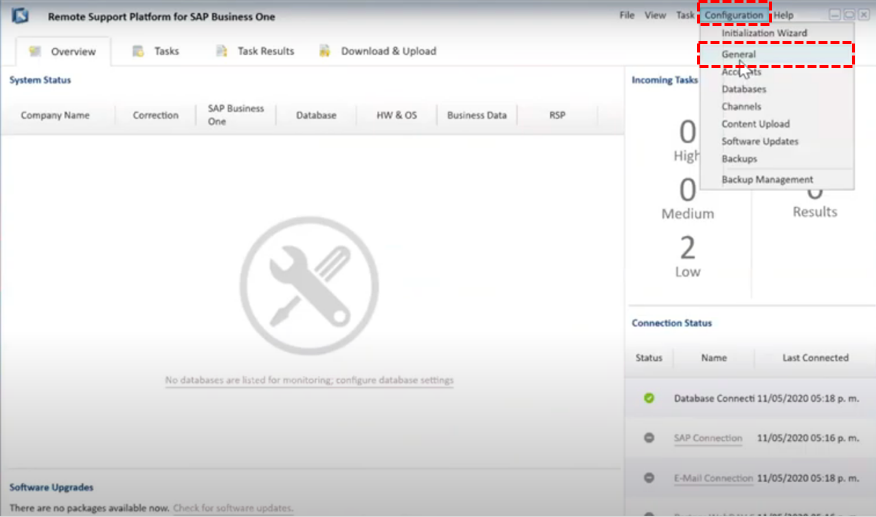
Task: Select Software Updates in the Configuration menu
Action: coord(760,141)
